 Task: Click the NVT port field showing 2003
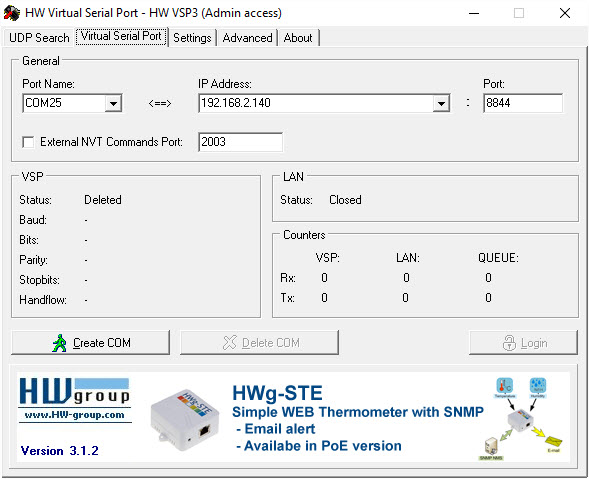tap(240, 142)
